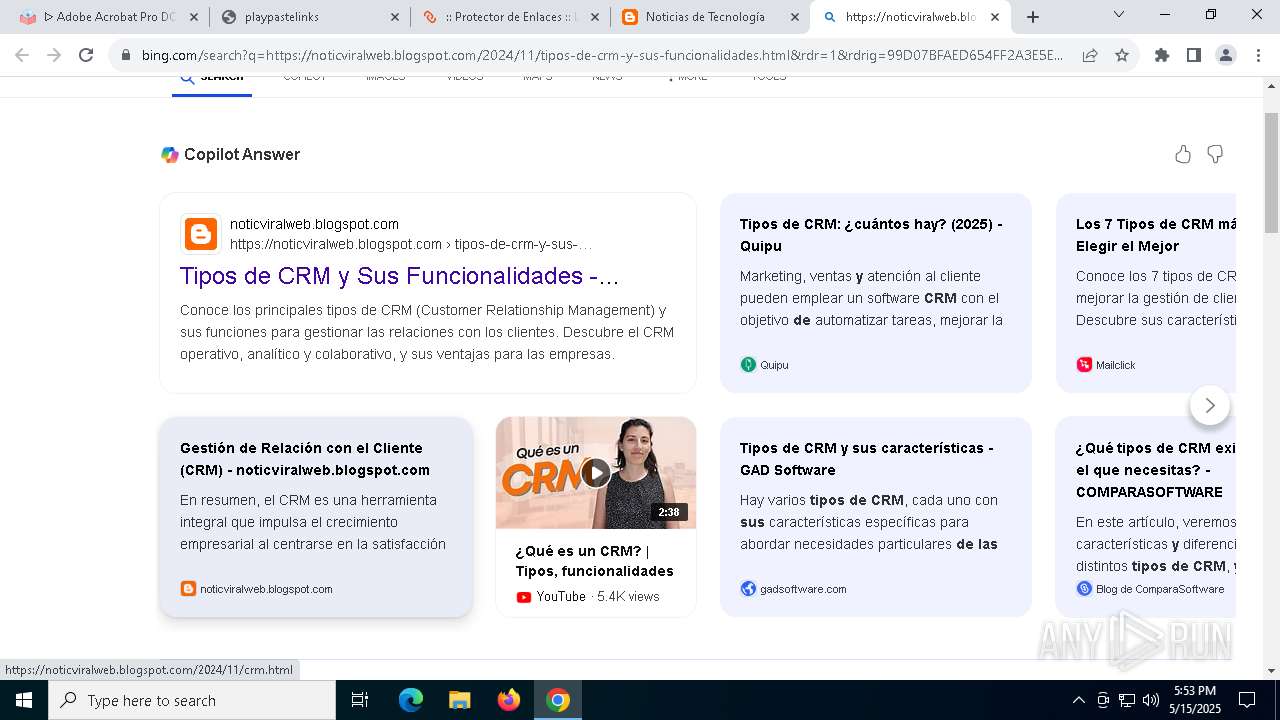This screenshot has width=1280, height=720.
Task: Click the Chrome taskbar icon
Action: tap(558, 700)
